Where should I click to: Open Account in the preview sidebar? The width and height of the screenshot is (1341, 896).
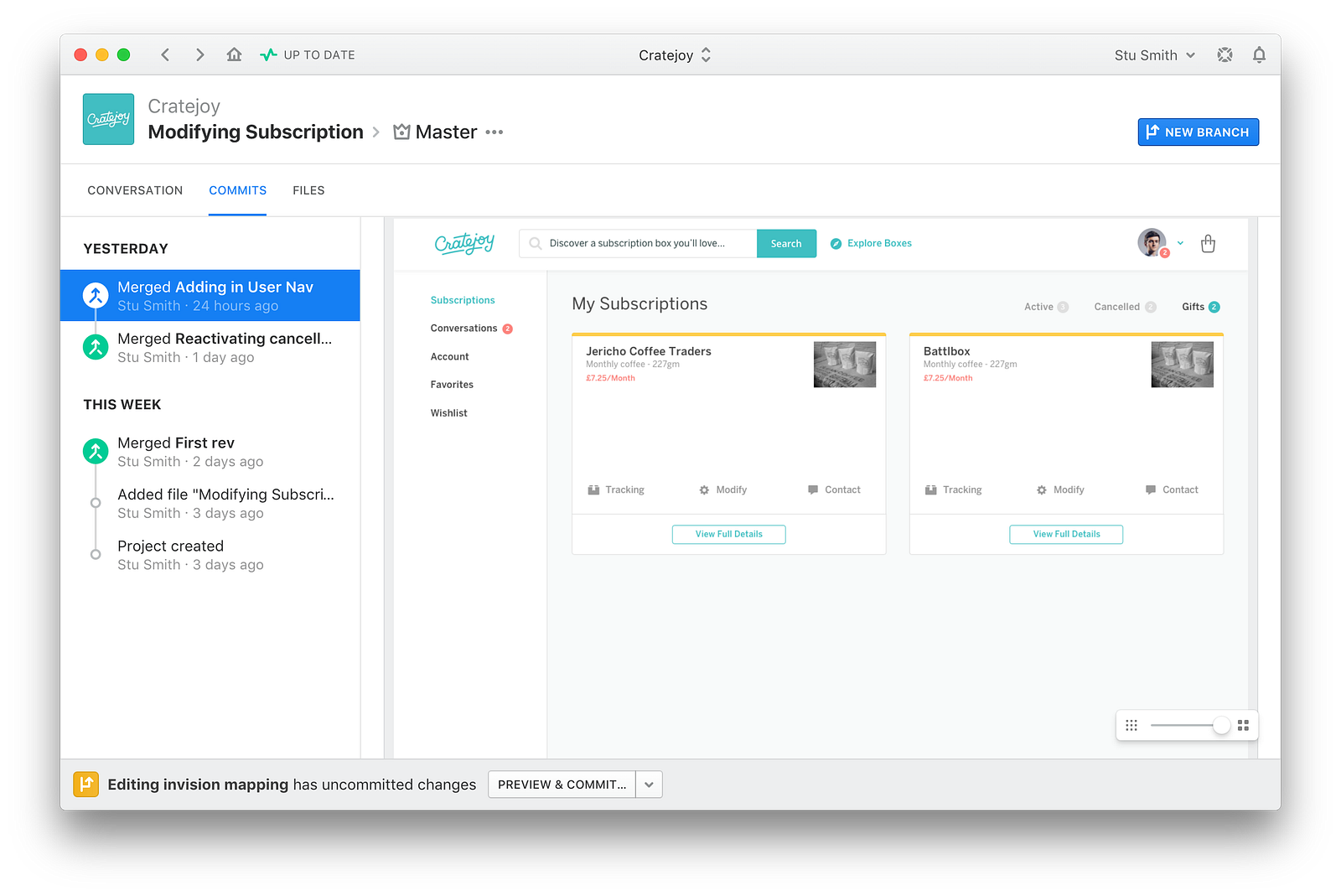point(449,357)
